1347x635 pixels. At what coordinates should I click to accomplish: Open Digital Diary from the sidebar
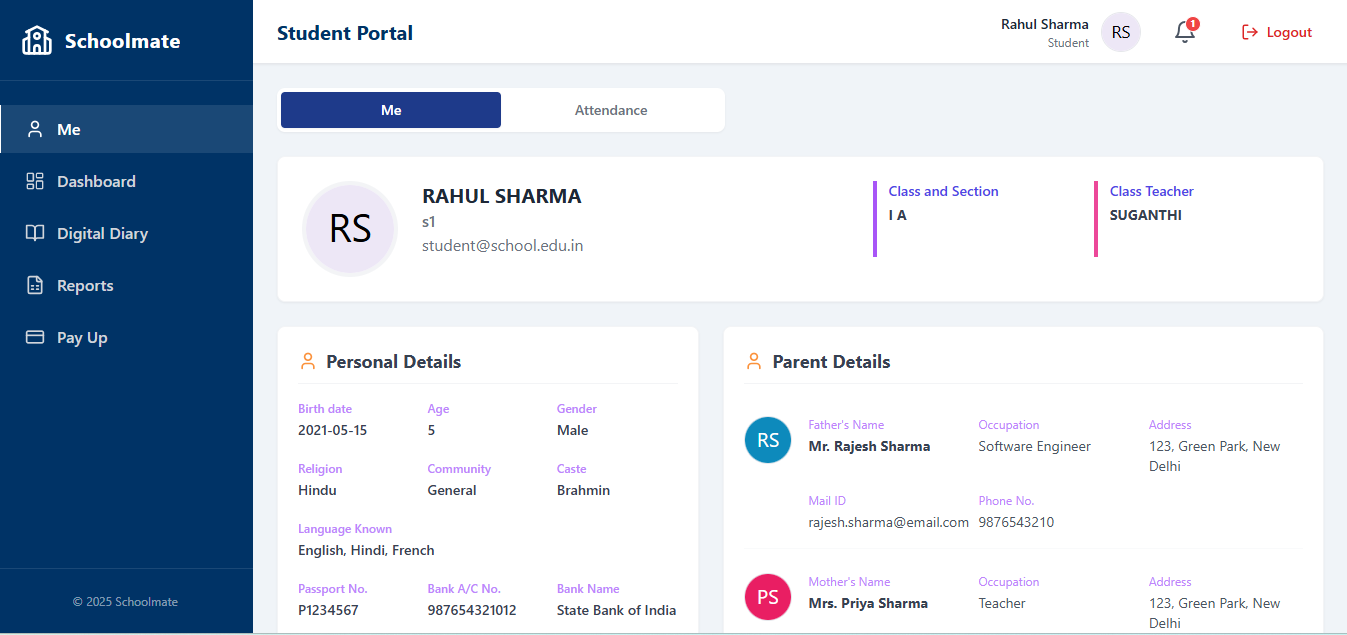(x=126, y=233)
